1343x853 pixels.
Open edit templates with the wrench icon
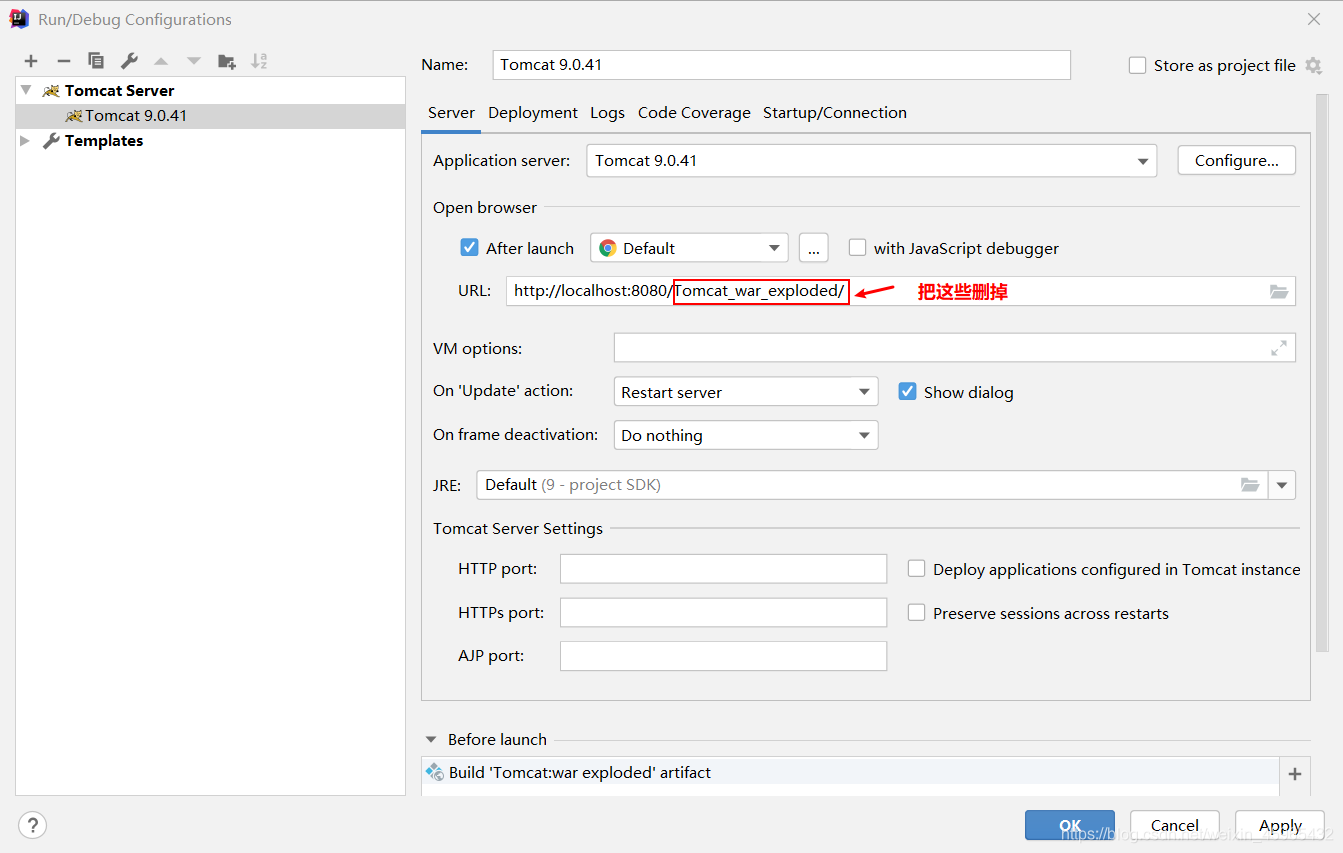[129, 61]
